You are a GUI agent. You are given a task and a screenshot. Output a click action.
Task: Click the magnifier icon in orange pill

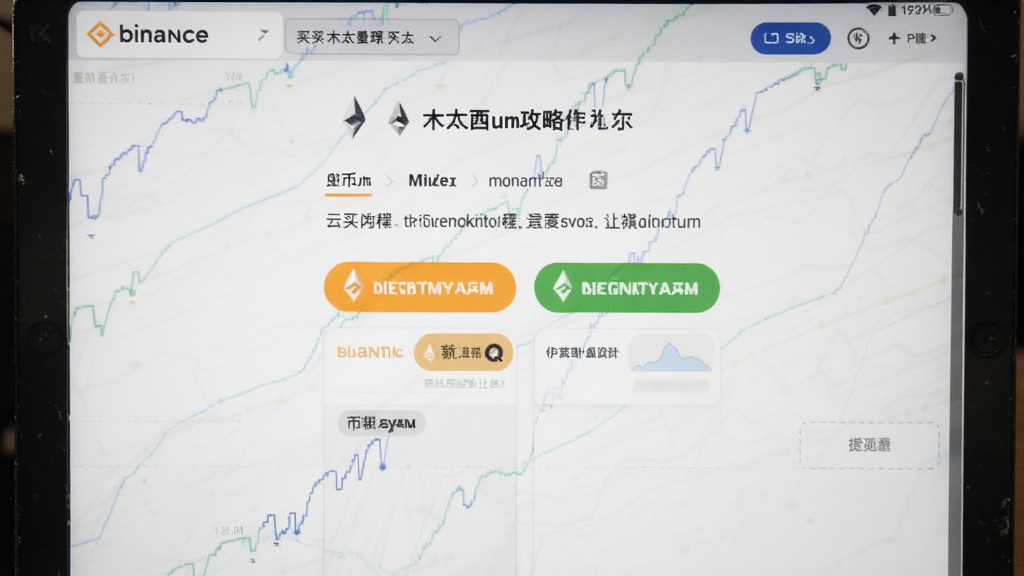494,353
